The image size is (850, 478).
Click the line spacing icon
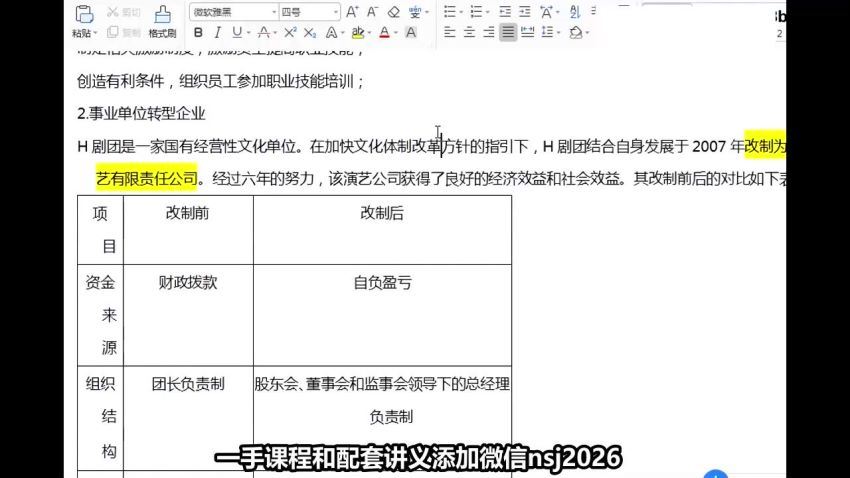[547, 33]
